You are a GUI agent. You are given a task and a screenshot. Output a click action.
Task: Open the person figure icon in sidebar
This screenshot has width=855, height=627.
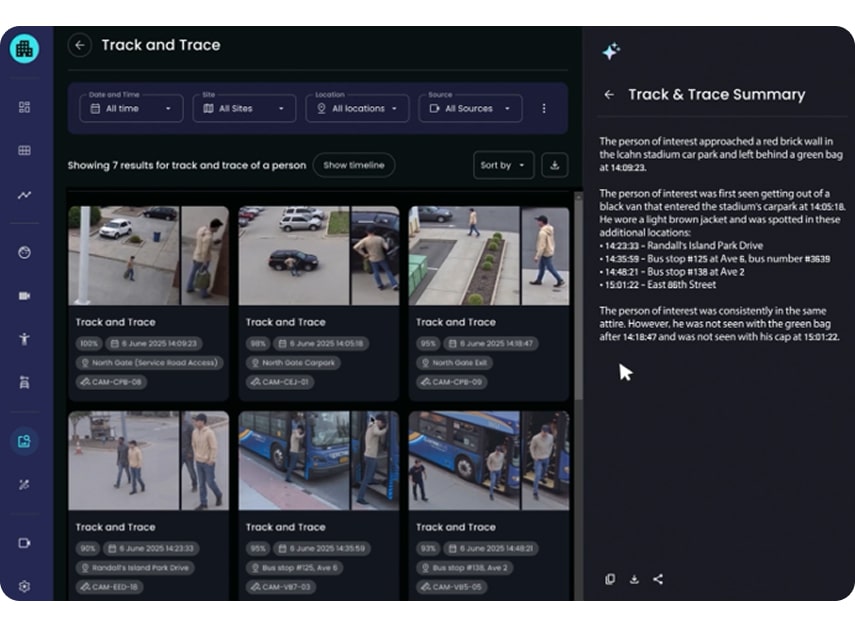(24, 339)
